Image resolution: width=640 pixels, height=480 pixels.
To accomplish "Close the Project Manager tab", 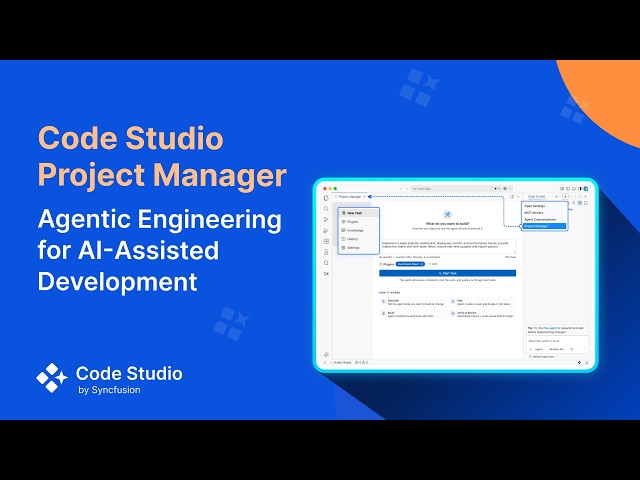I will coord(365,197).
